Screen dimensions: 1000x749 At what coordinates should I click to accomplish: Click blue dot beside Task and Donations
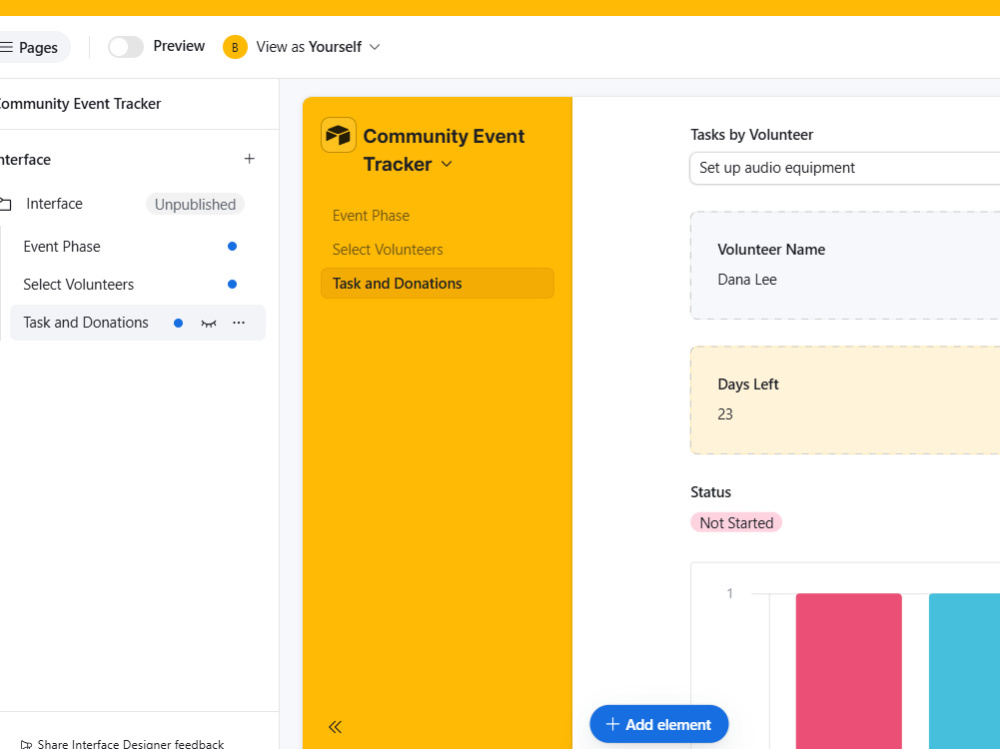179,323
